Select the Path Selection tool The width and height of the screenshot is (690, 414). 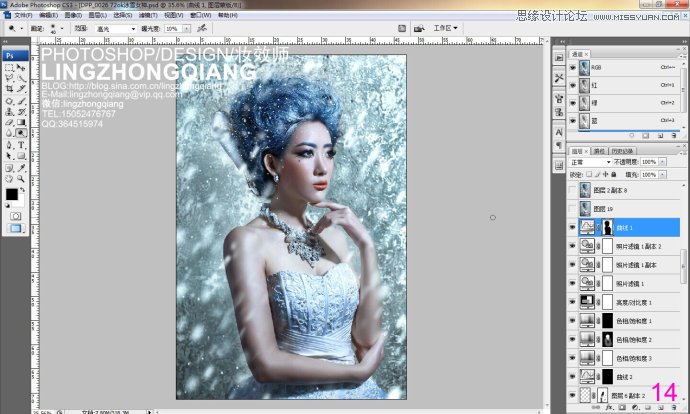click(x=9, y=156)
